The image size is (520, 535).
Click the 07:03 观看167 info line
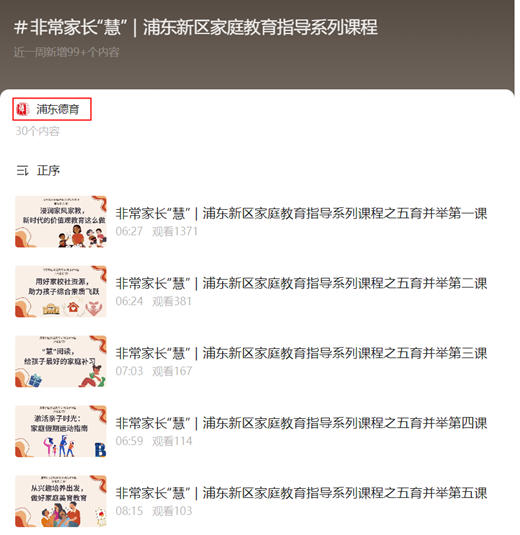click(x=154, y=371)
